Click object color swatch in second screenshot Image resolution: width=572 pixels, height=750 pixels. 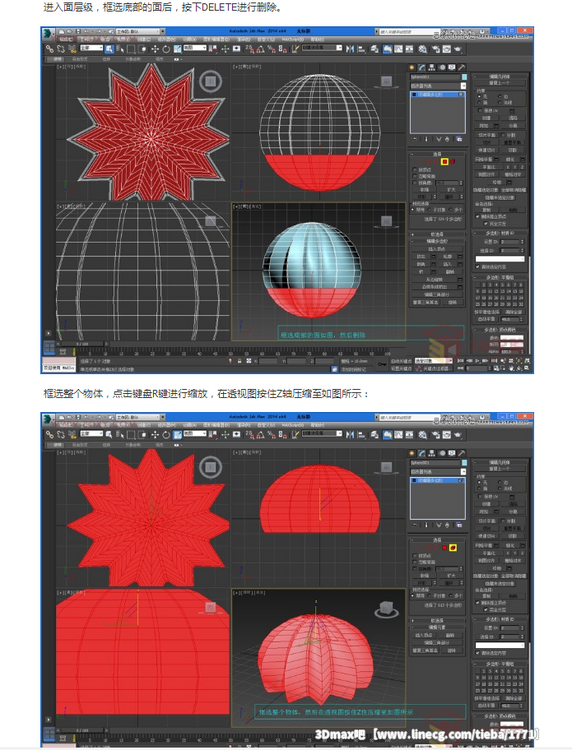464,463
